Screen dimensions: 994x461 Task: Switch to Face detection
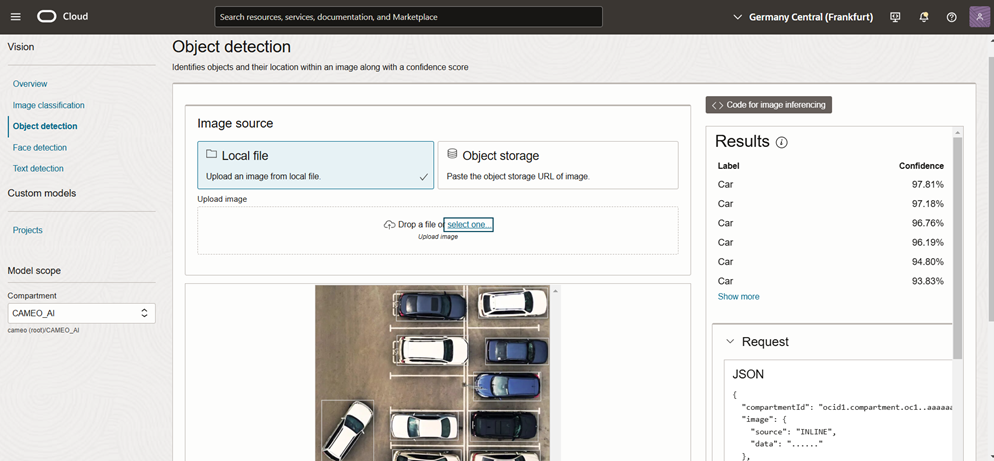click(x=40, y=147)
